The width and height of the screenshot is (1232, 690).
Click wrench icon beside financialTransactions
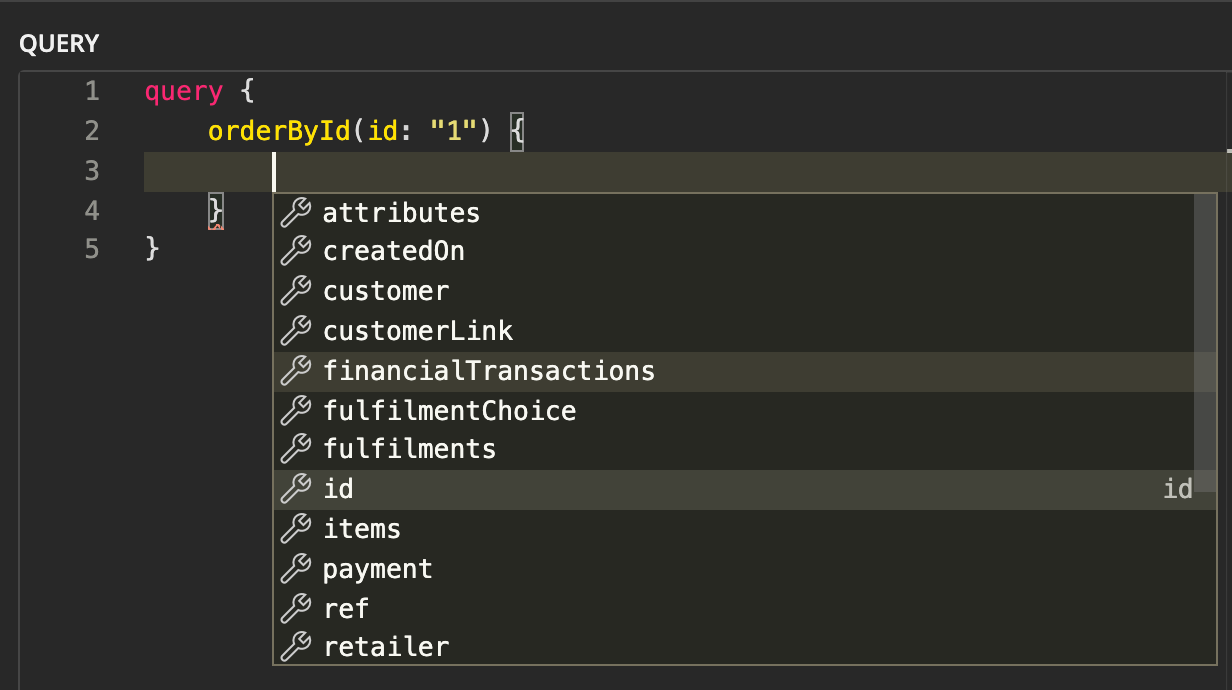point(295,371)
